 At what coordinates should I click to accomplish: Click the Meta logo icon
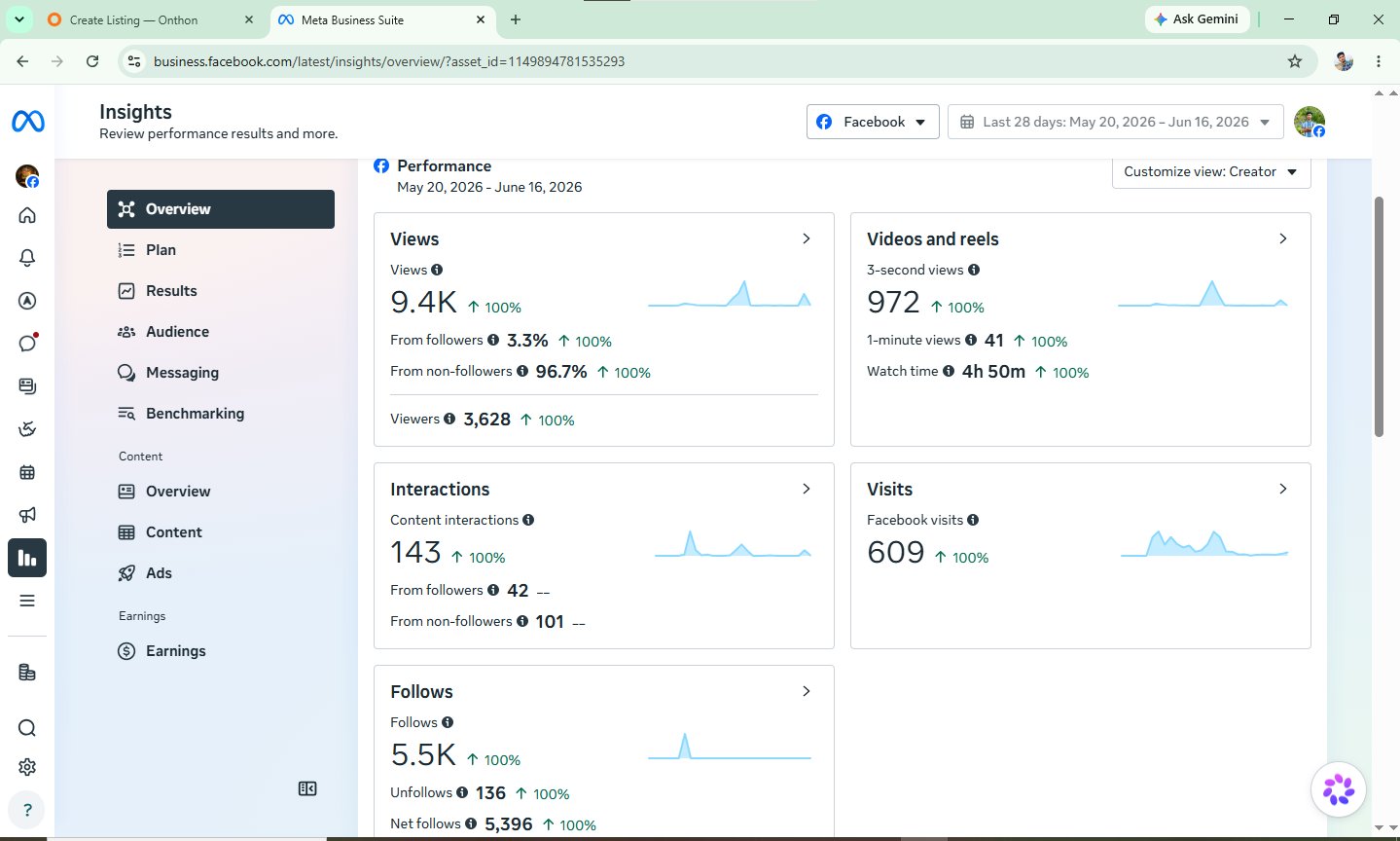(27, 122)
